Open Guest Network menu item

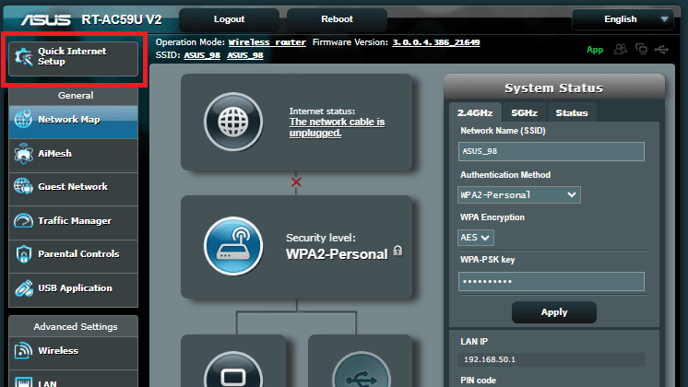point(73,189)
